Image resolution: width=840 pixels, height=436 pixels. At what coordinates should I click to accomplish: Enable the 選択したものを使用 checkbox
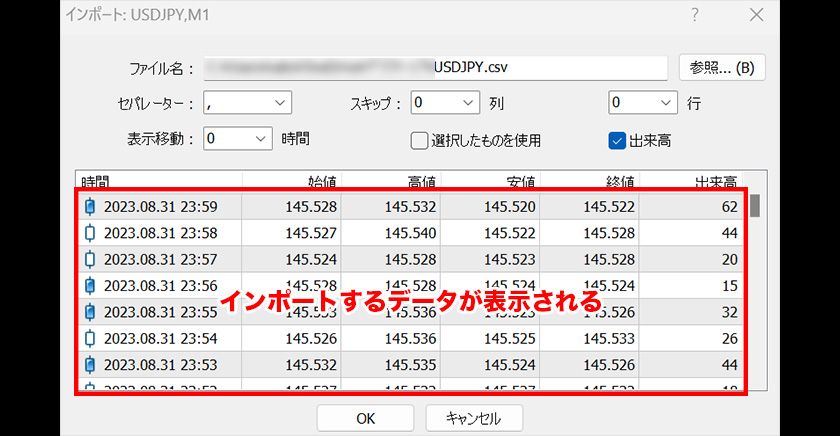pyautogui.click(x=420, y=140)
